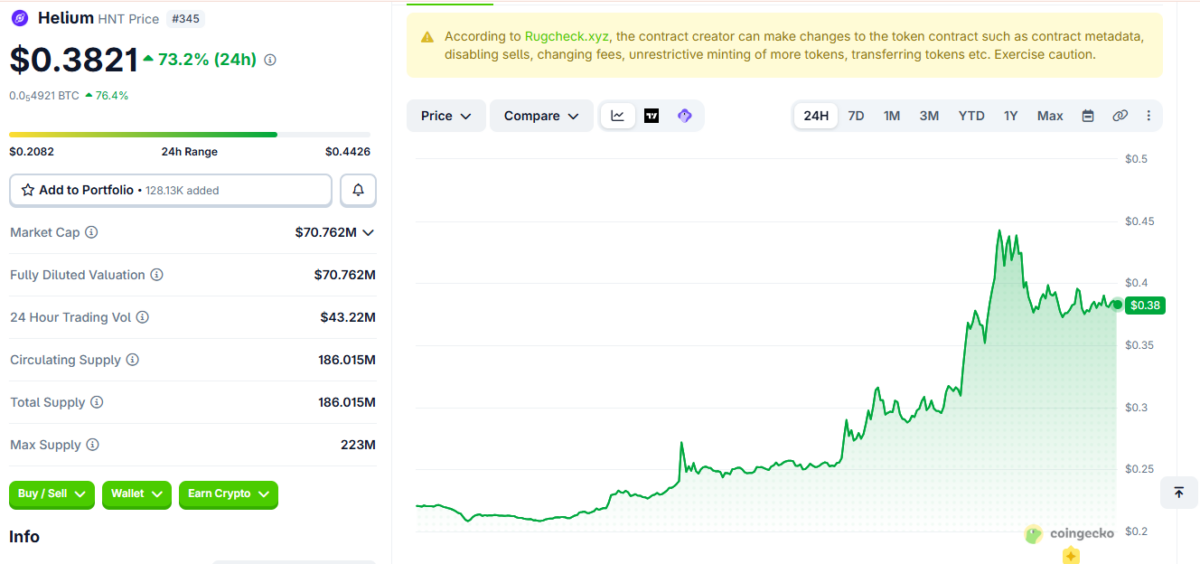Click the Helium coin logo icon
Viewport: 1200px width, 564px height.
click(19, 18)
